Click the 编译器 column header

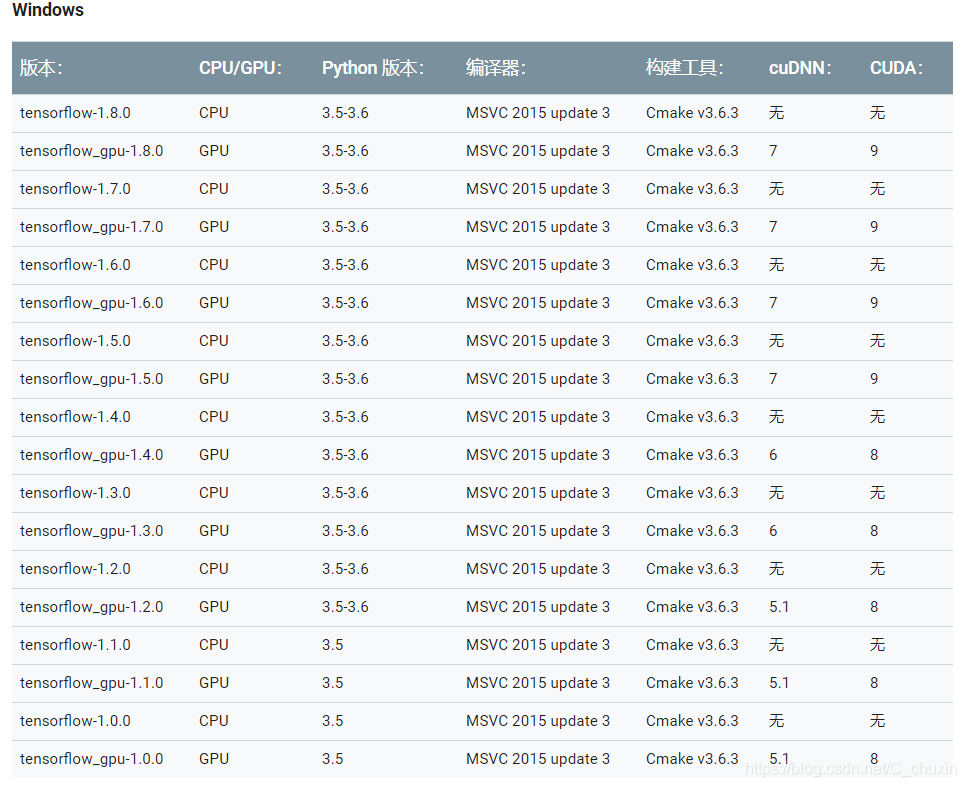coord(495,68)
